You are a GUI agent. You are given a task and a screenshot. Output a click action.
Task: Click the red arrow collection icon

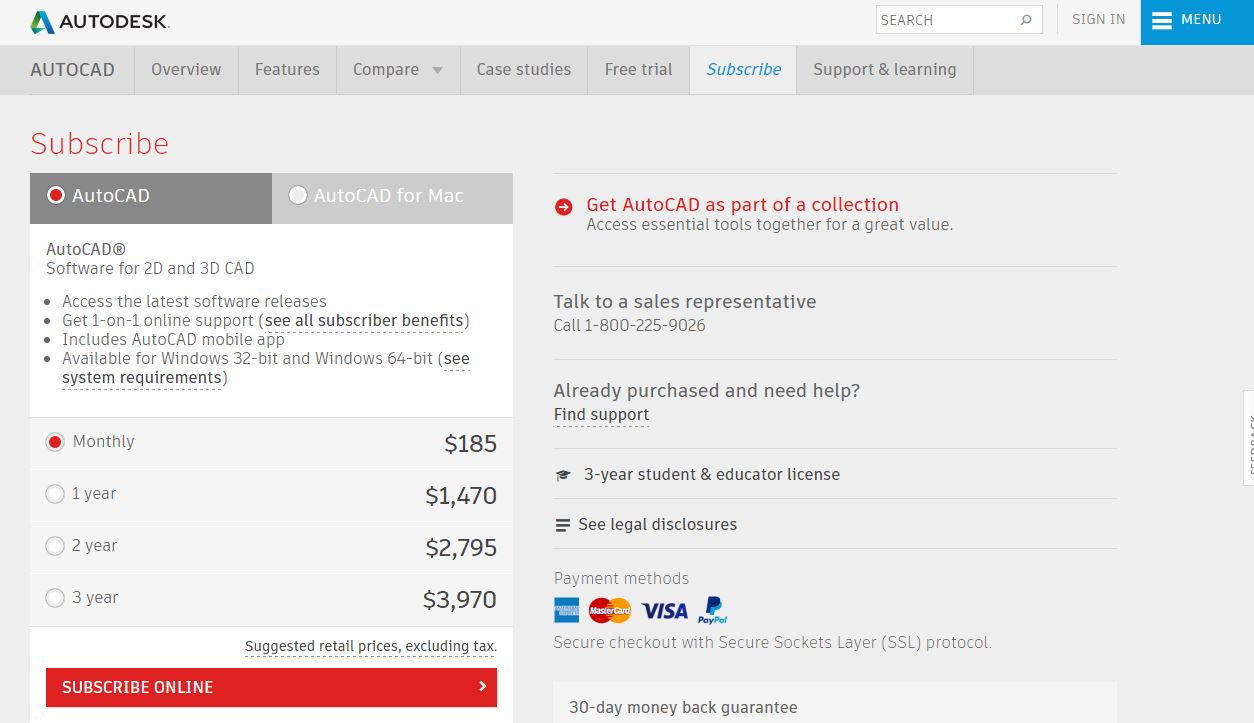pos(564,207)
